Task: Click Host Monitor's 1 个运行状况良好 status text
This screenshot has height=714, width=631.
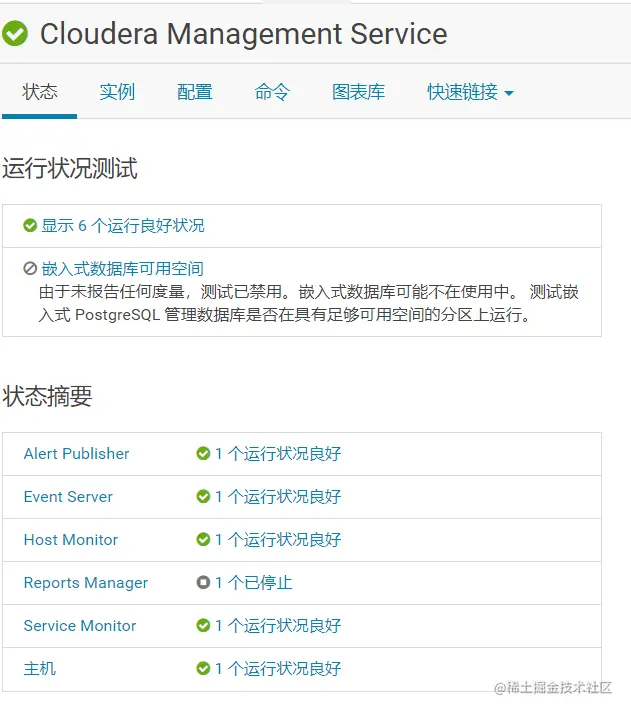Action: (x=278, y=540)
